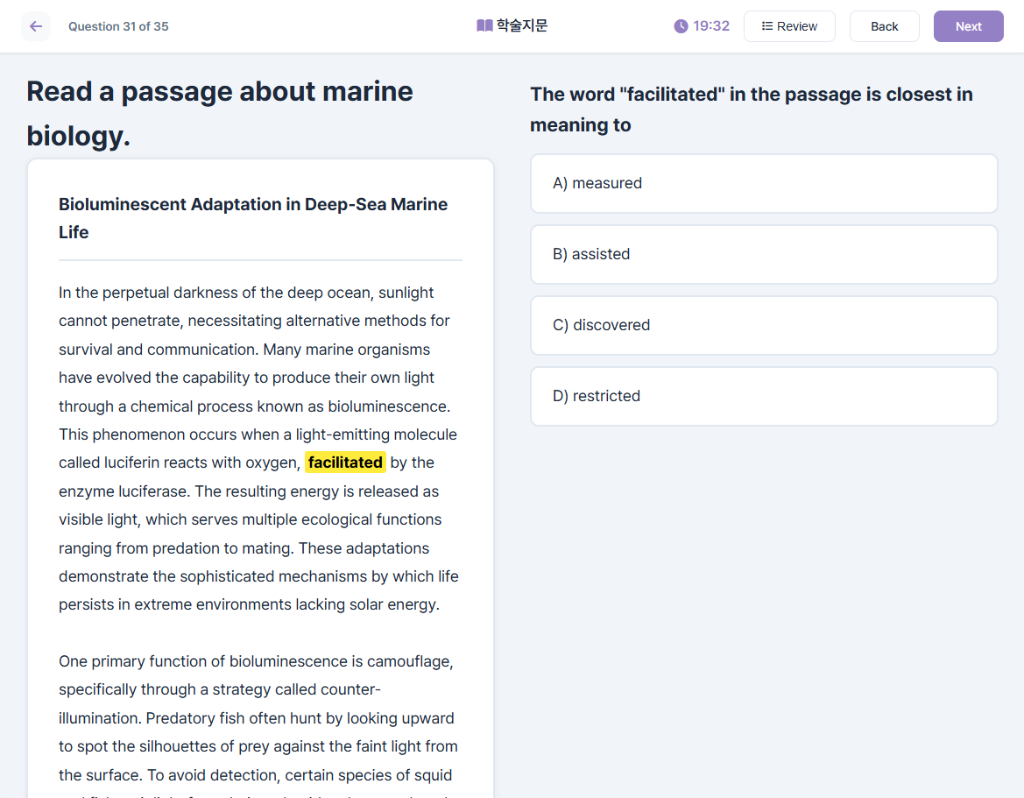Click the list icon in Review button
Image resolution: width=1024 pixels, height=798 pixels.
point(767,27)
